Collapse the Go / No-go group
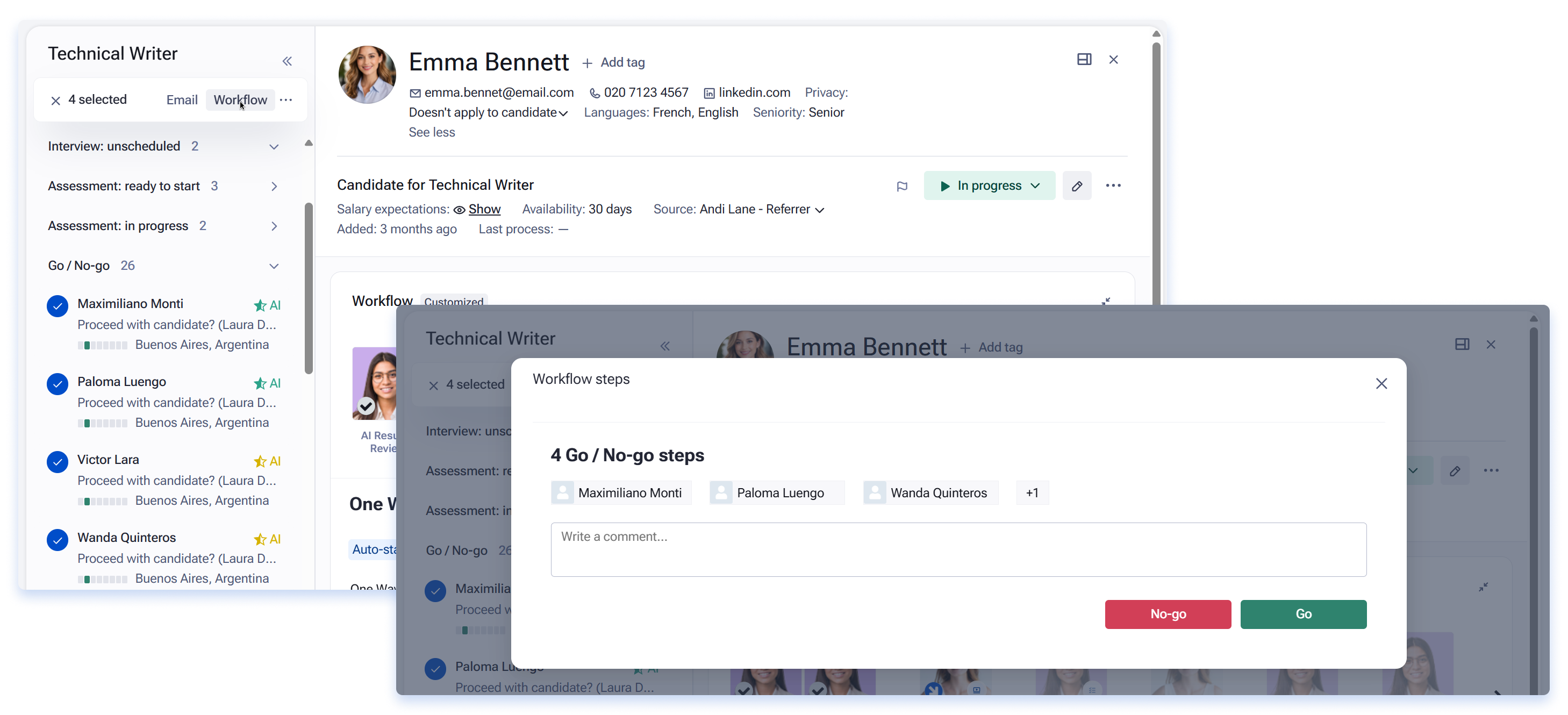This screenshot has height=715, width=1568. [274, 266]
